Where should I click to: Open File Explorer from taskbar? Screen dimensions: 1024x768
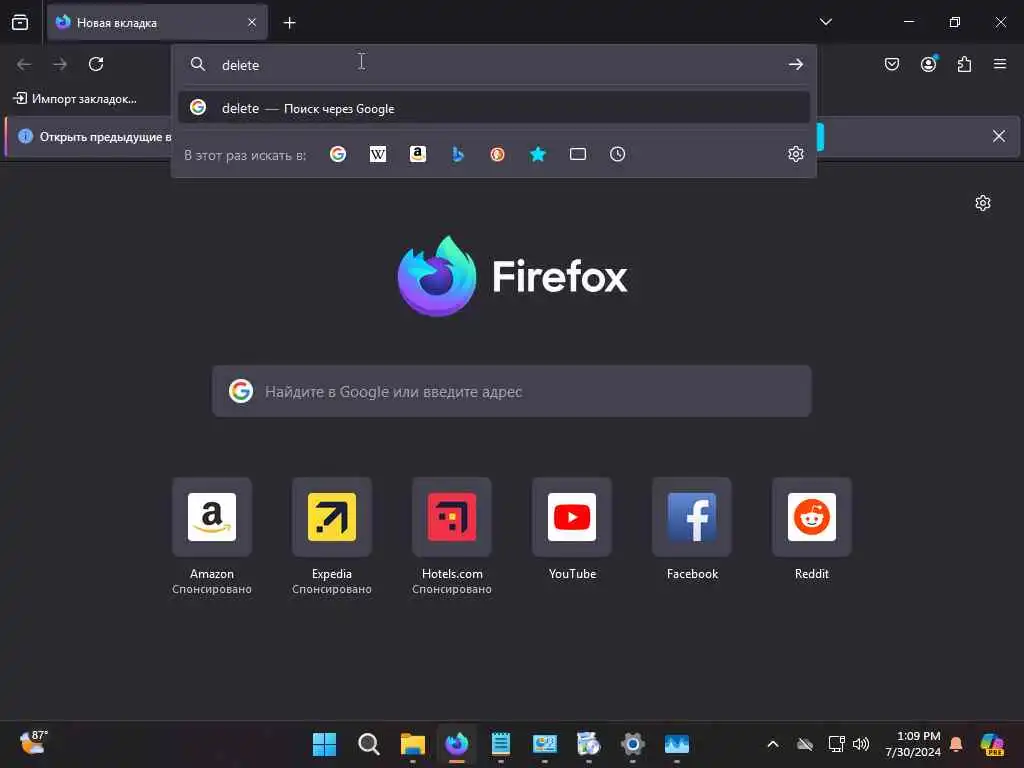tap(413, 744)
